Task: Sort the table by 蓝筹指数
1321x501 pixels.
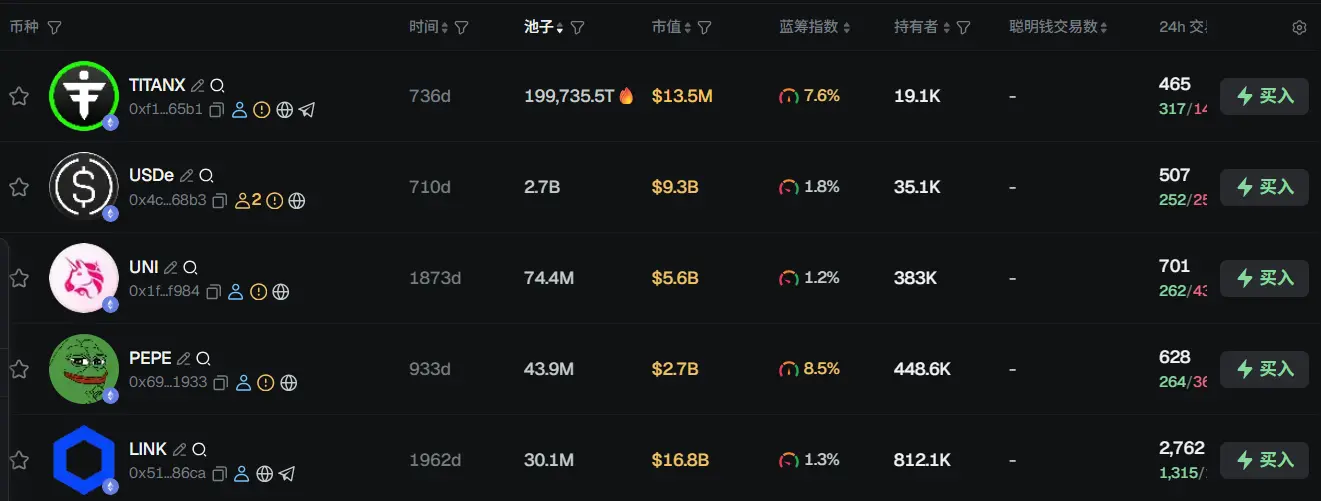Action: tap(814, 28)
